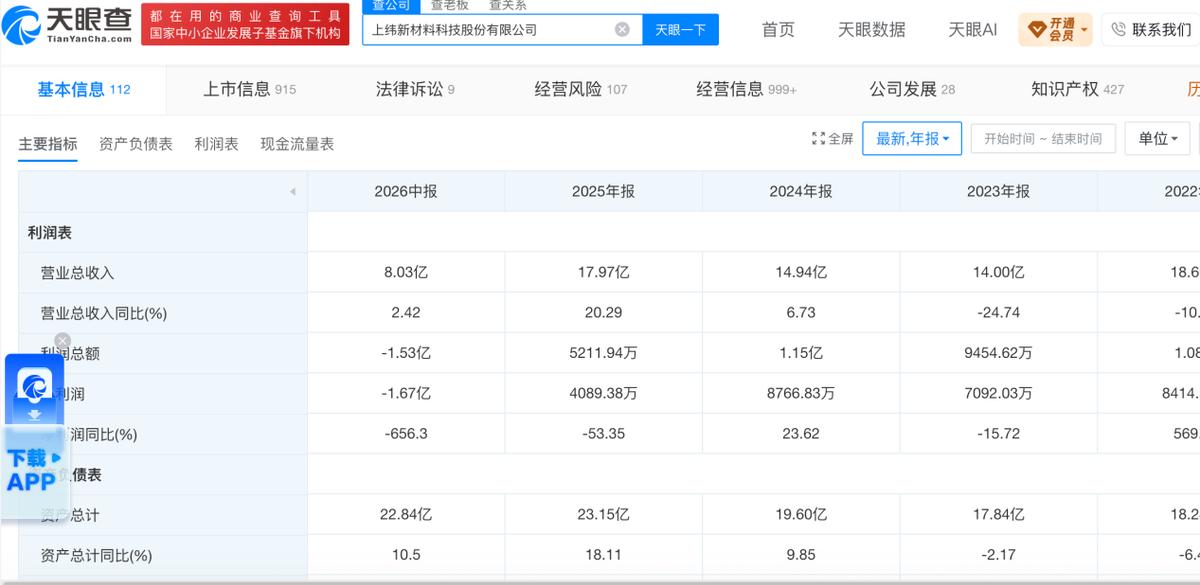Click the 2025年报 column header
The image size is (1200, 585).
click(x=603, y=191)
